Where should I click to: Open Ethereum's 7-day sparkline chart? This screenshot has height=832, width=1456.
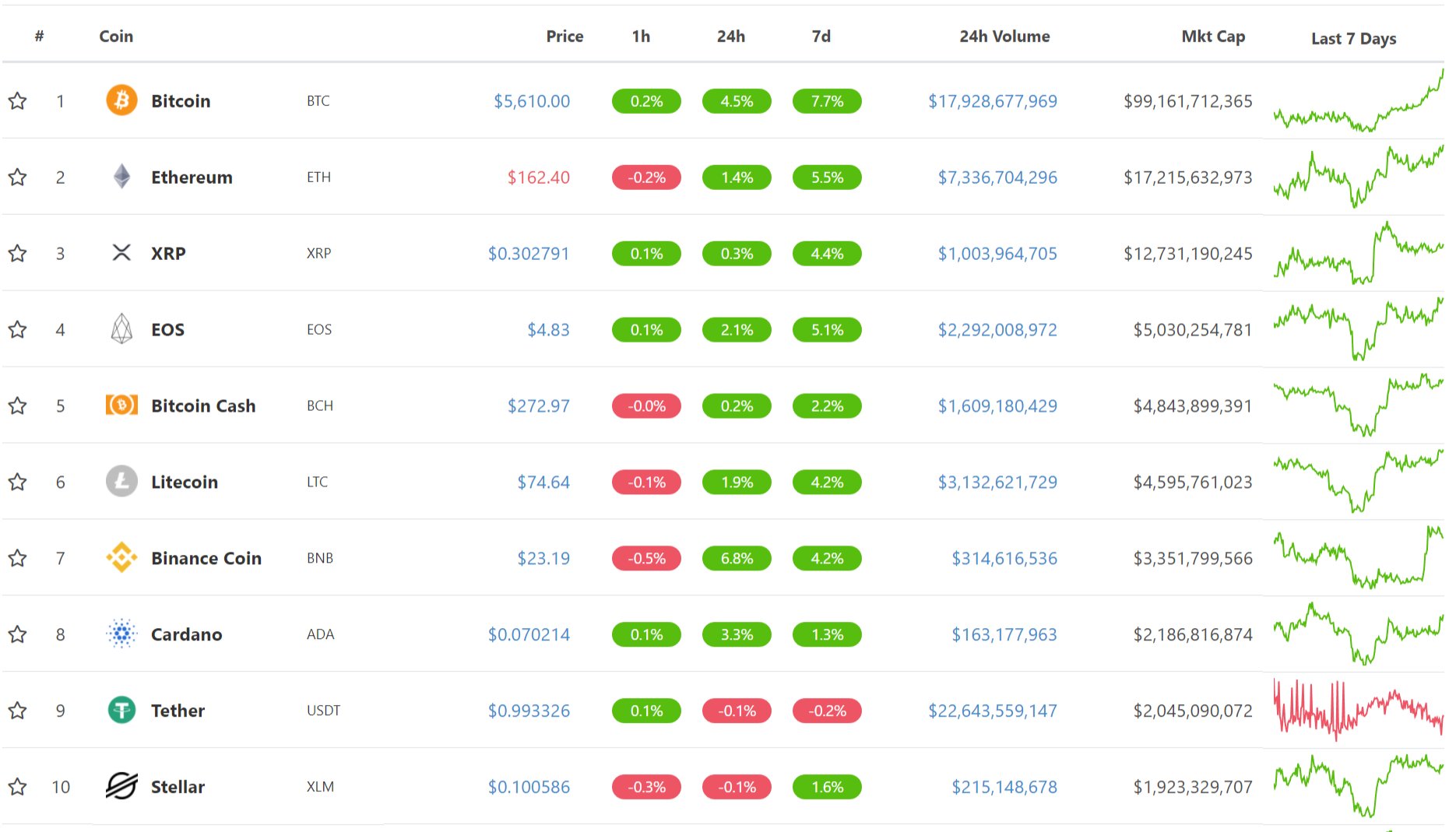point(1359,176)
